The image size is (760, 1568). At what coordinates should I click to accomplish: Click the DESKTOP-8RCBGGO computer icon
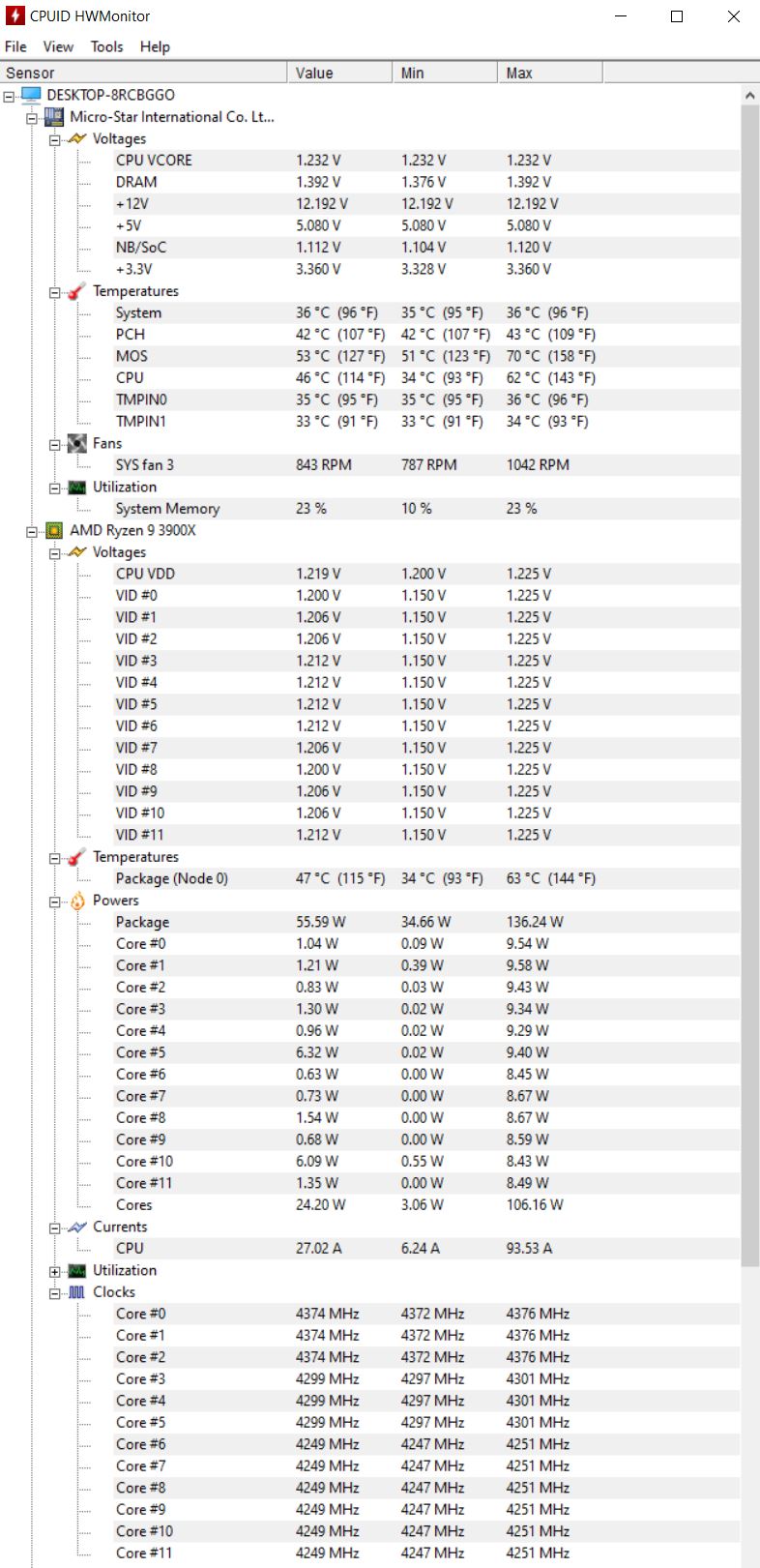[31, 95]
